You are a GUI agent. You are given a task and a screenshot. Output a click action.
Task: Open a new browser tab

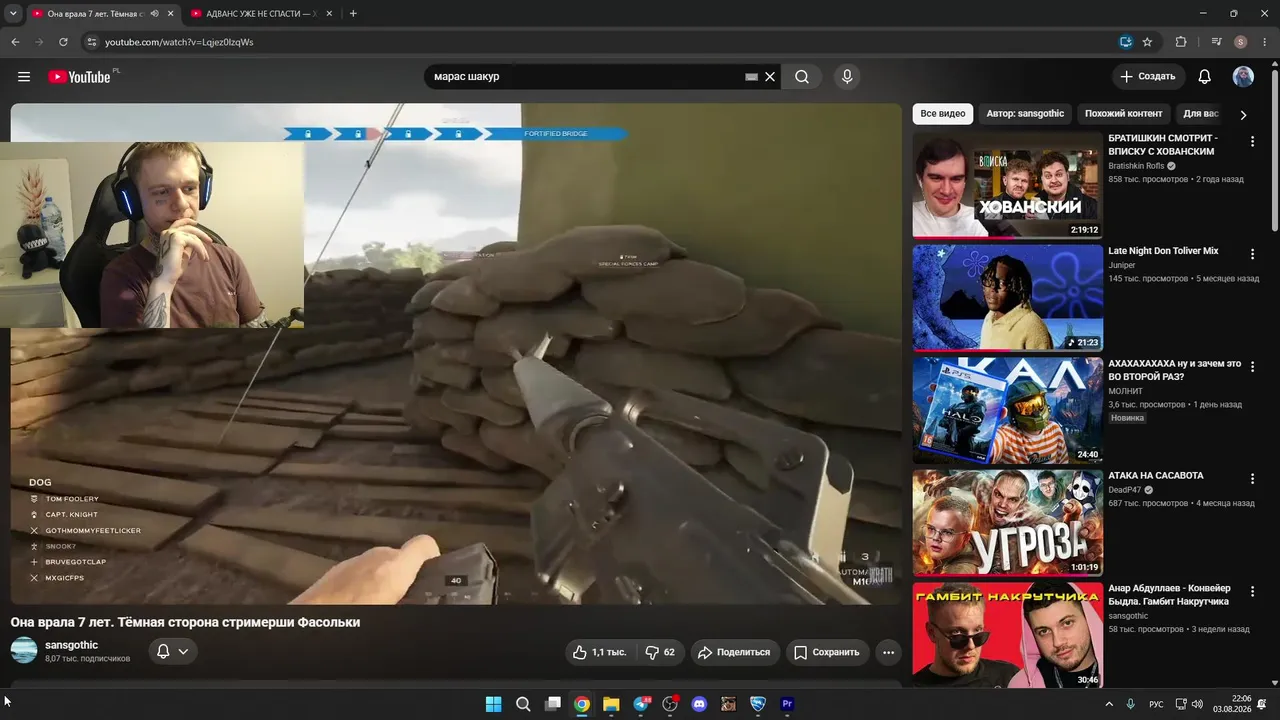click(x=353, y=14)
